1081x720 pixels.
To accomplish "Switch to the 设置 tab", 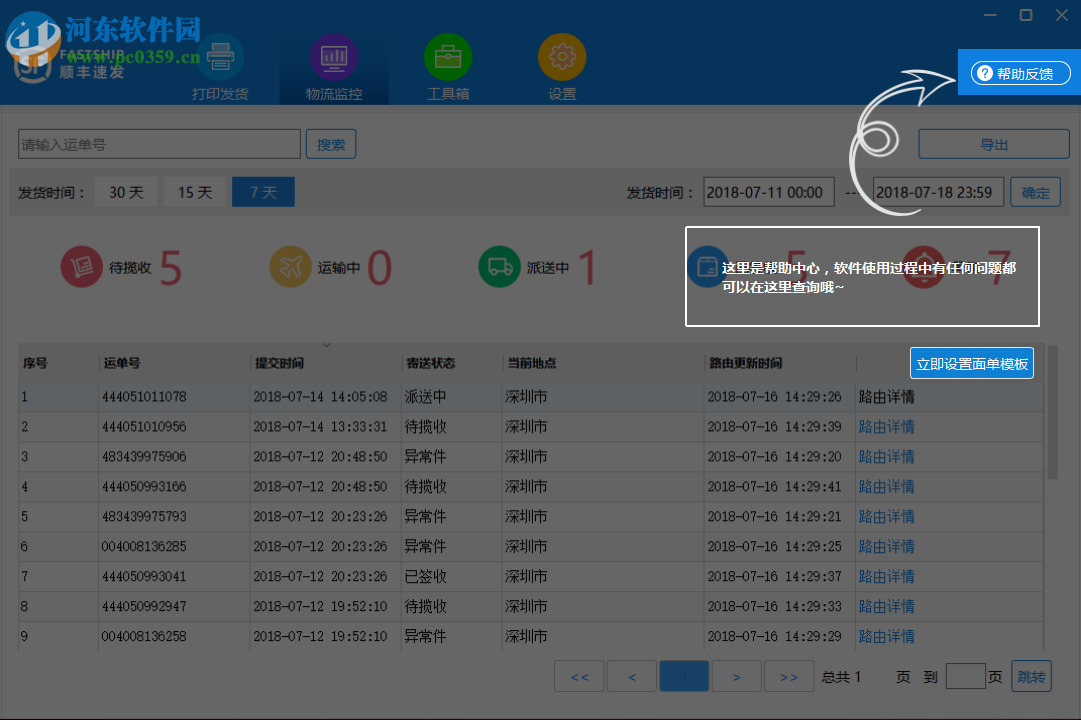I will coord(562,57).
